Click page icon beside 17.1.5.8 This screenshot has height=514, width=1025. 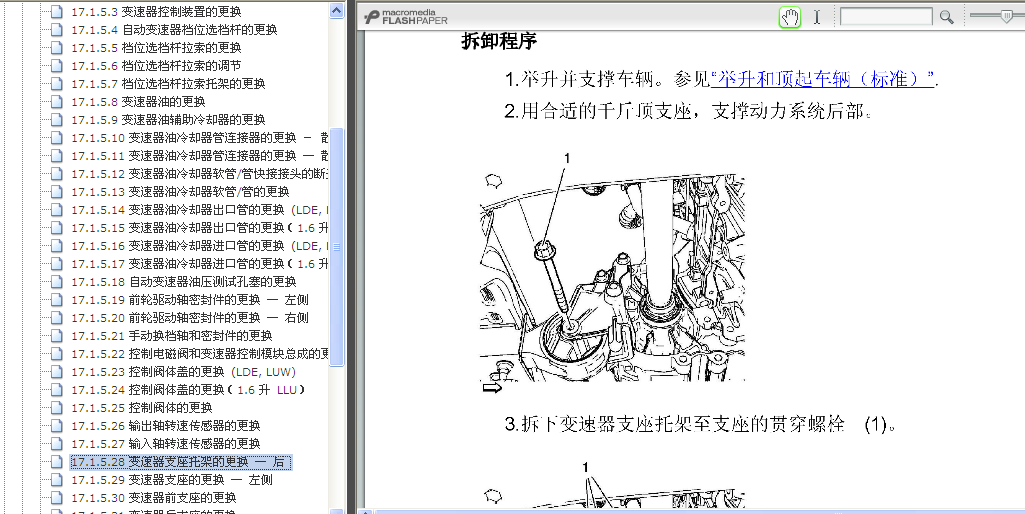point(56,101)
